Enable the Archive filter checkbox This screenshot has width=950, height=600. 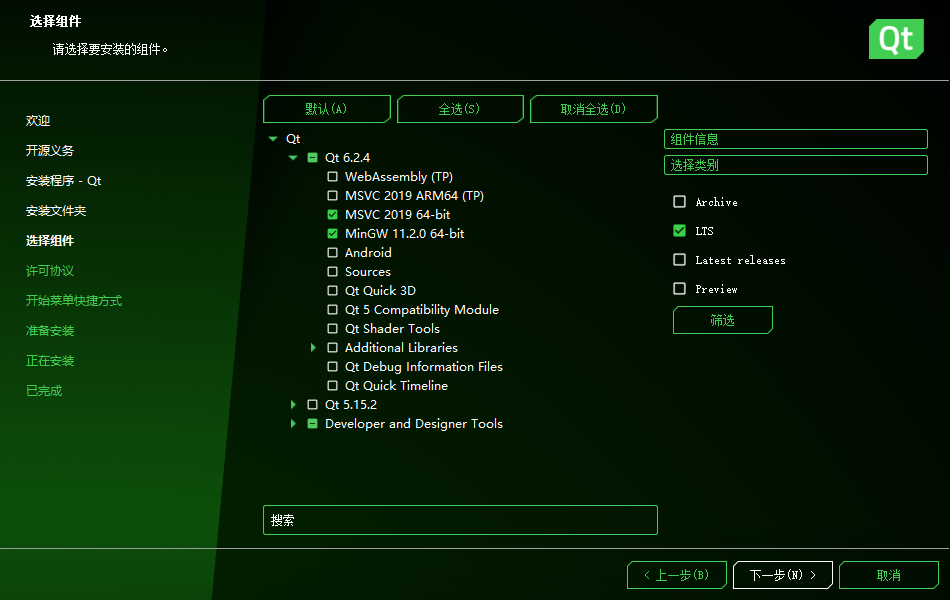[x=680, y=202]
